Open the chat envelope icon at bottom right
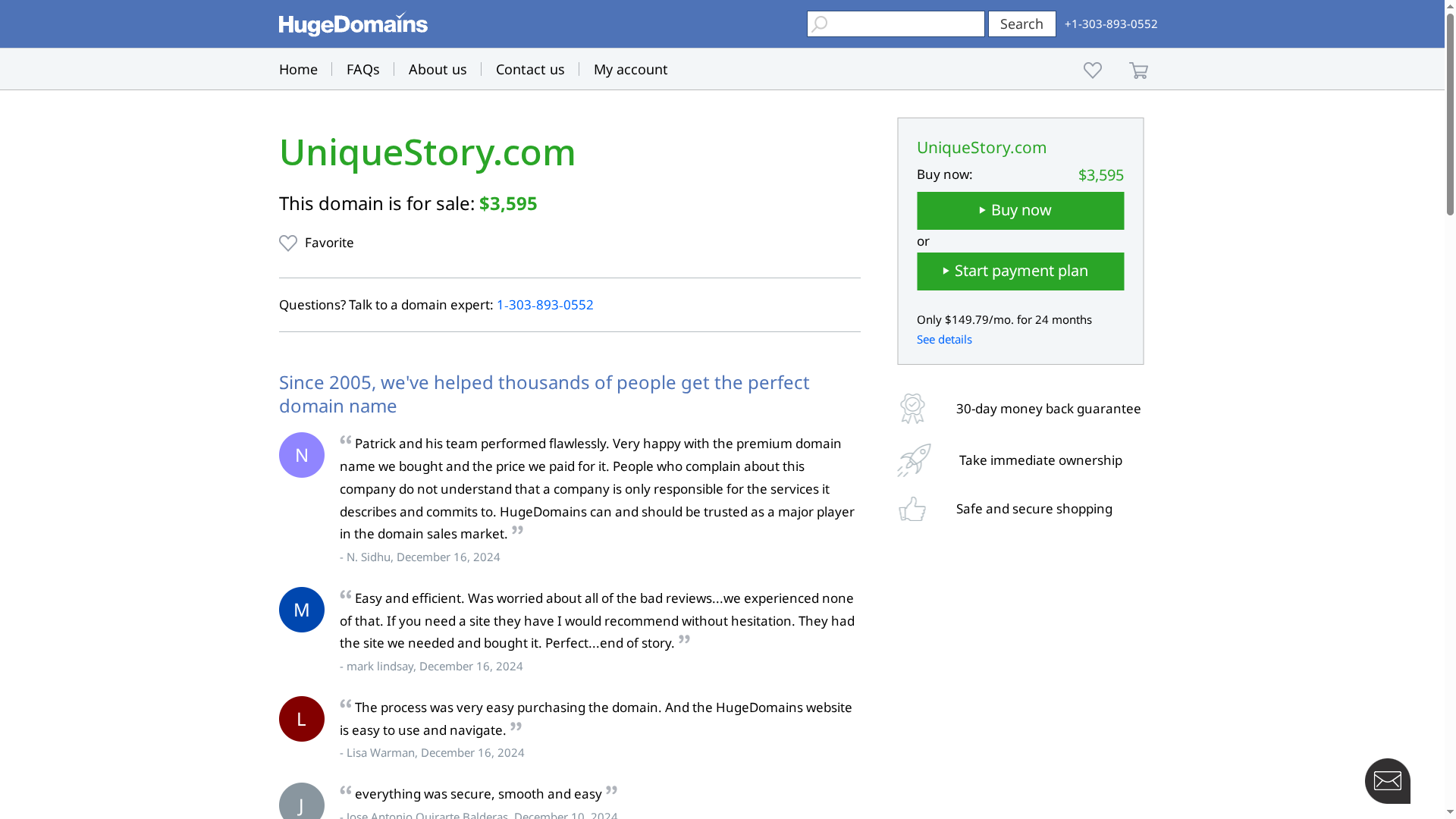1456x819 pixels. click(1388, 780)
